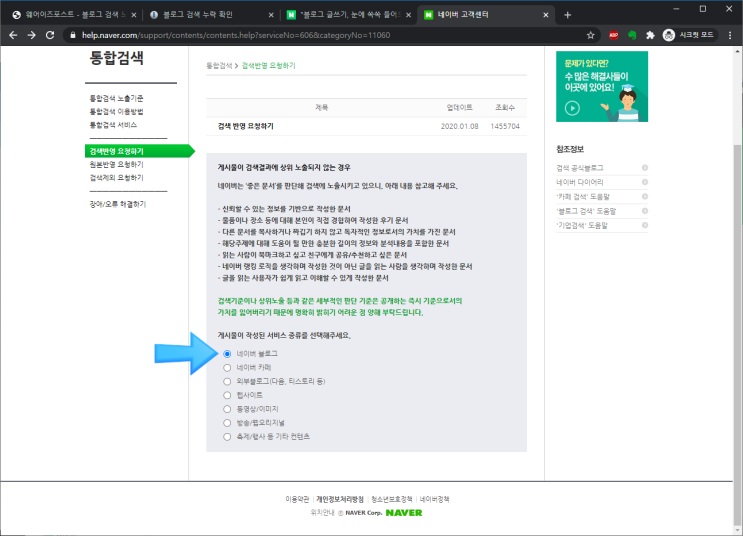Open 검색반영 요청하기 sidebar item
Image resolution: width=743 pixels, height=536 pixels.
(139, 151)
